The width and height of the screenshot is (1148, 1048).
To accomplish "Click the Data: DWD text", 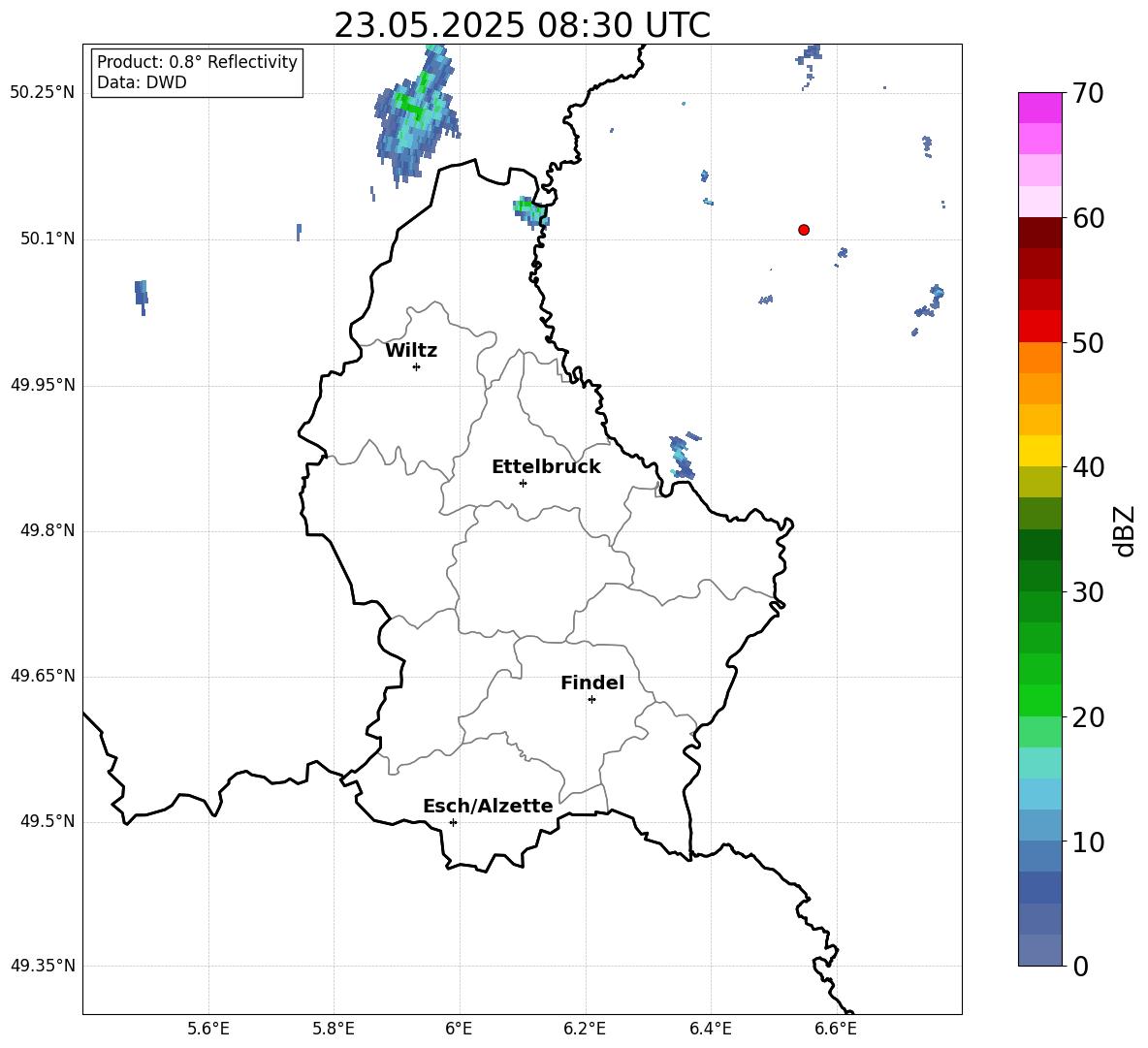I will (142, 82).
